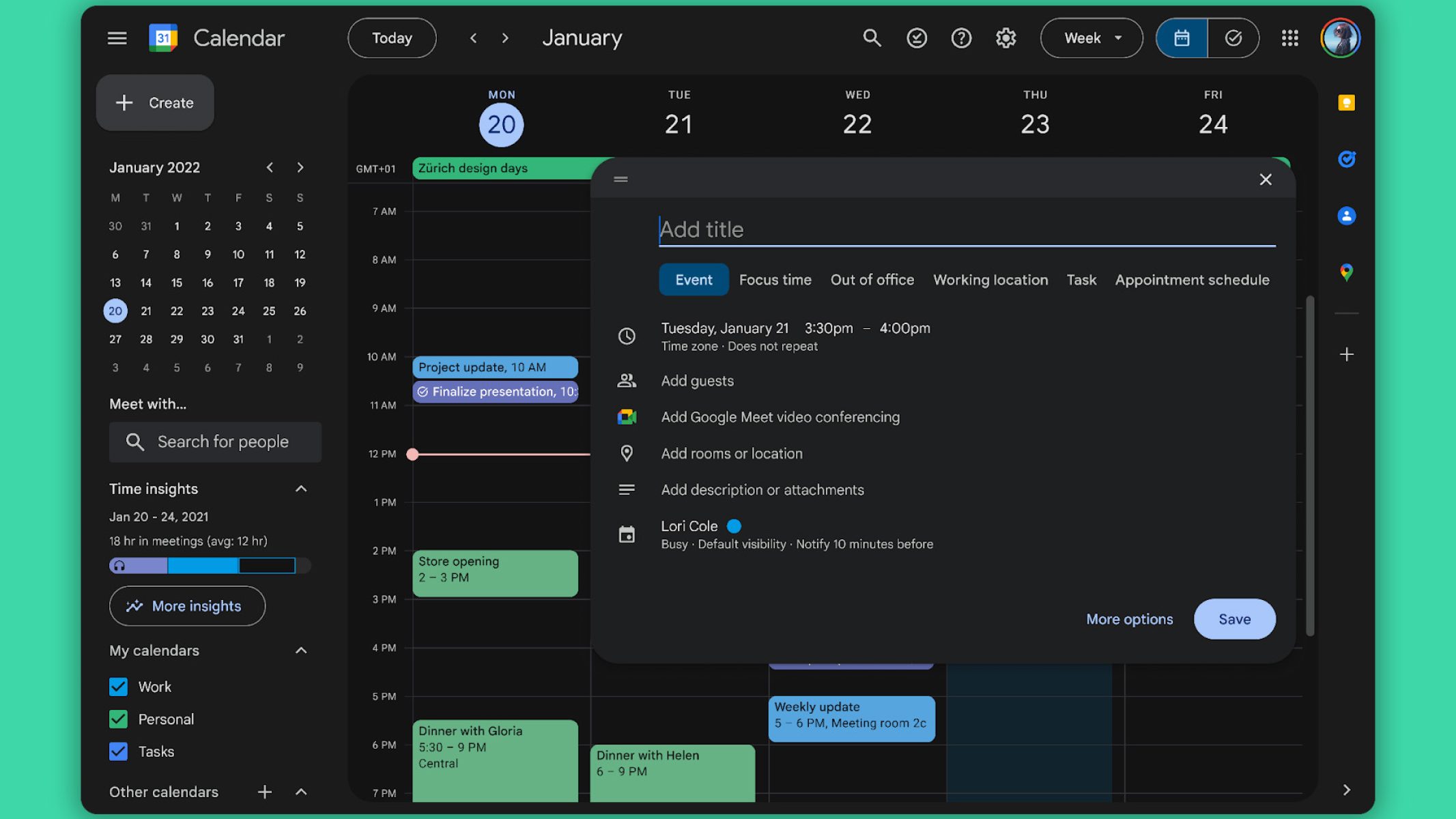Open the Week view dropdown

pyautogui.click(x=1091, y=38)
